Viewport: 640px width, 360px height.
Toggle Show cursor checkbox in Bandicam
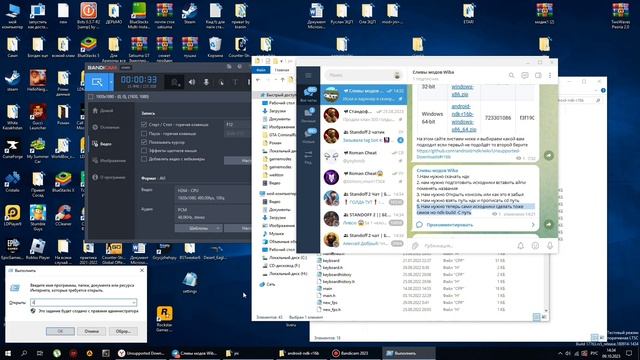click(x=144, y=142)
